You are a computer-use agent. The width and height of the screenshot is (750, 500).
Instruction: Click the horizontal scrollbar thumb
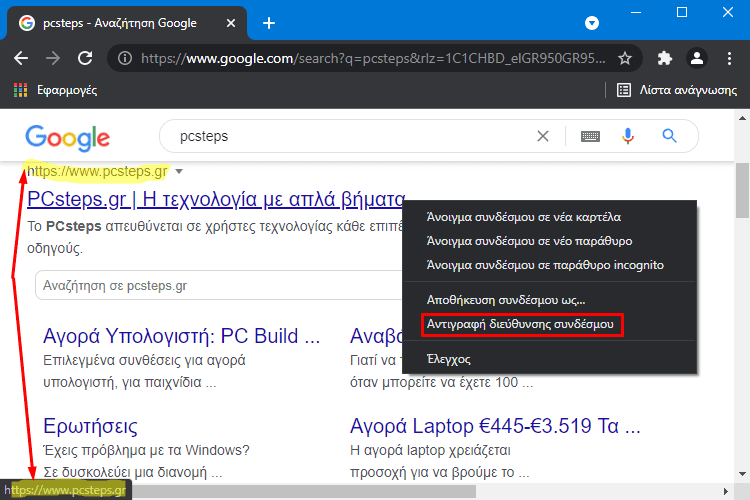coord(304,491)
